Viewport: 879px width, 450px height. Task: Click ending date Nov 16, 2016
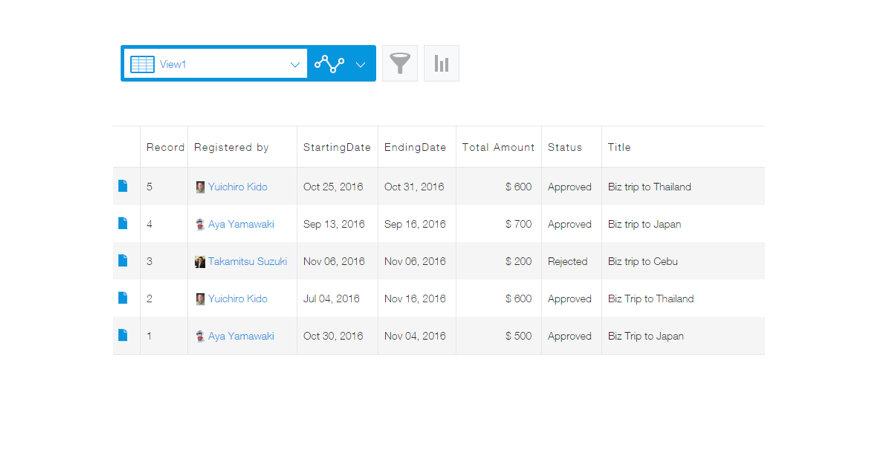coord(415,299)
